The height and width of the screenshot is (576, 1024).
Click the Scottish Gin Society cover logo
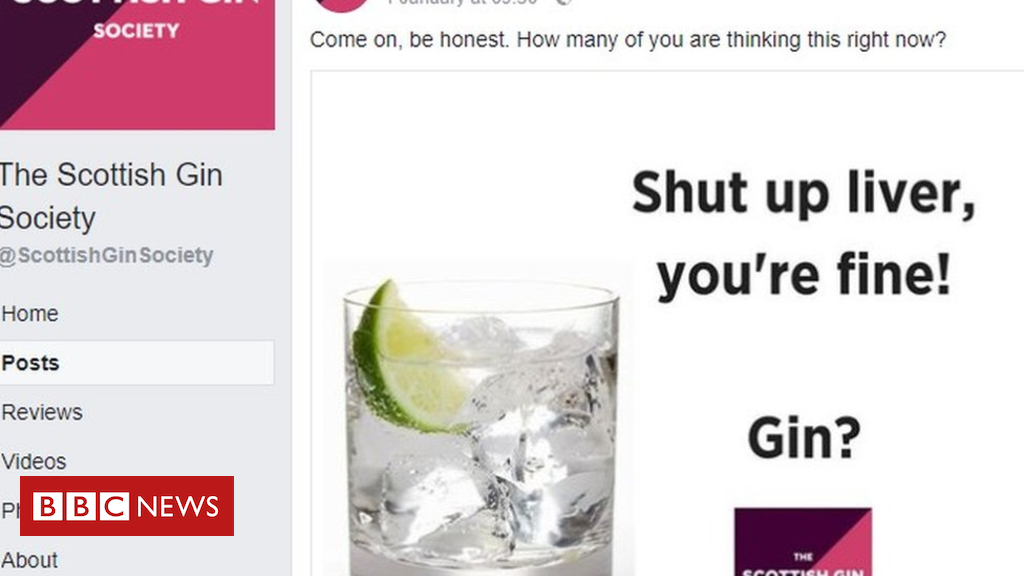pyautogui.click(x=137, y=64)
